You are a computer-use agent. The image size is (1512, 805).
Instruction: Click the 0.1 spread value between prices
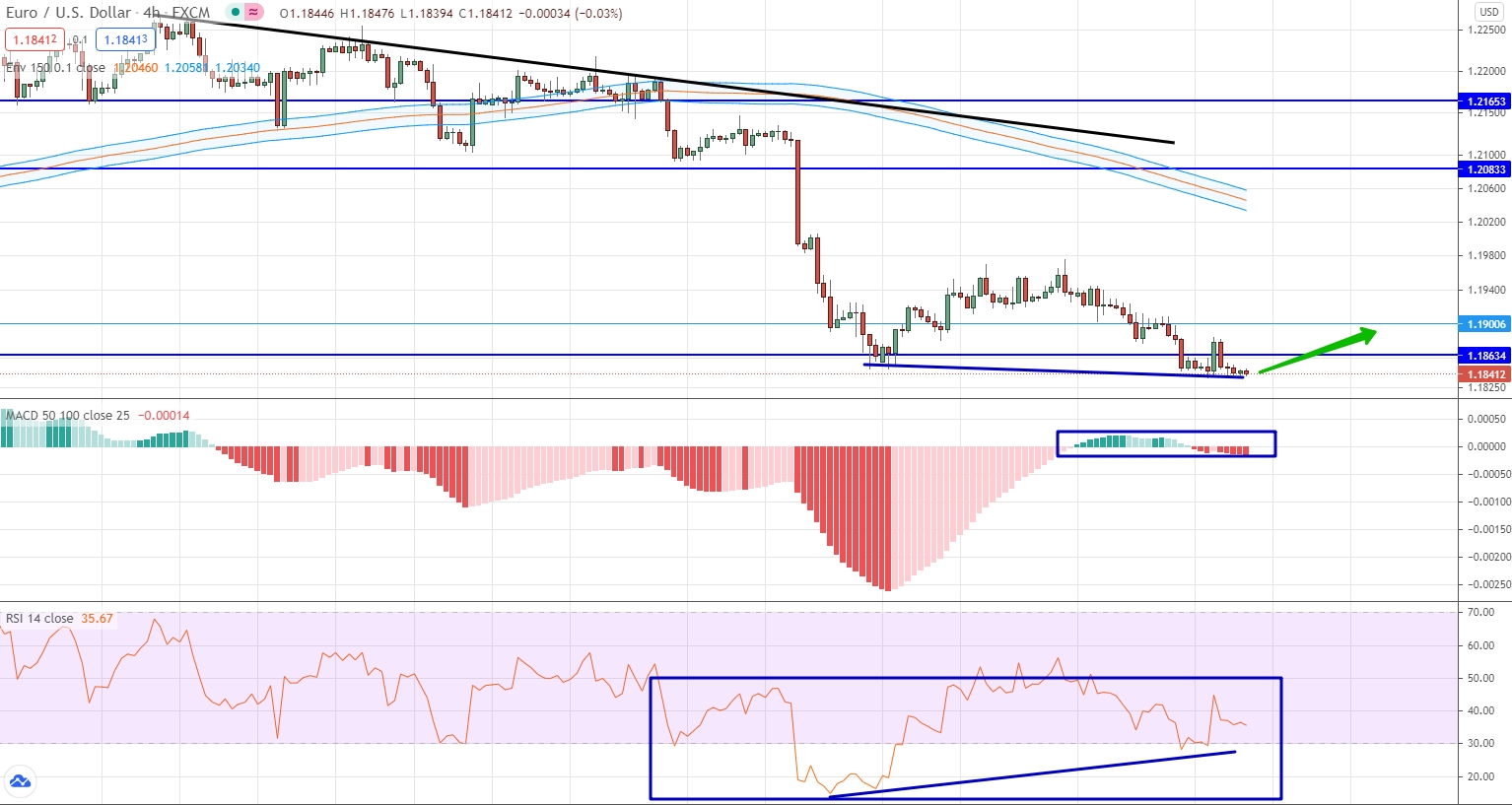click(81, 40)
